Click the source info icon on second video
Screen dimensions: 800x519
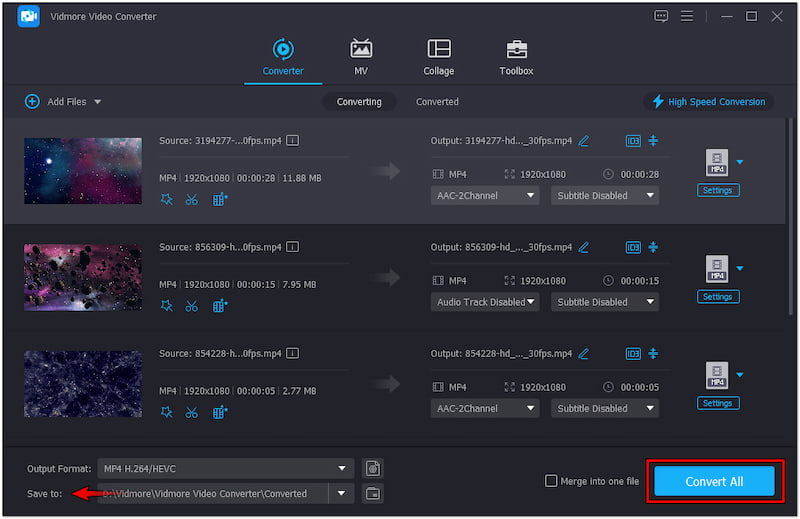(292, 247)
